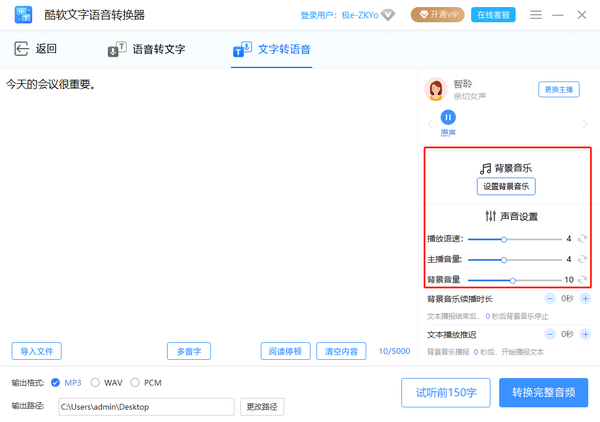Click the 智聆 announcer avatar

pos(435,89)
